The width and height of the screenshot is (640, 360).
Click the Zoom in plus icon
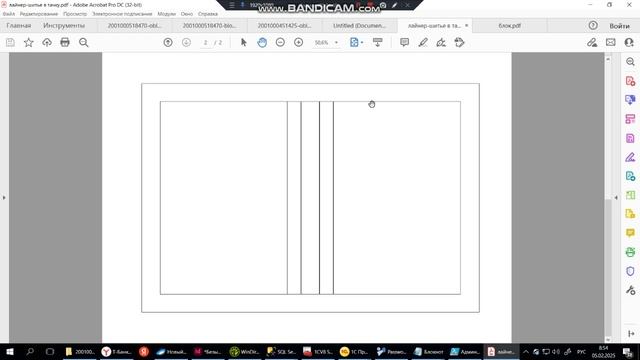click(x=298, y=42)
